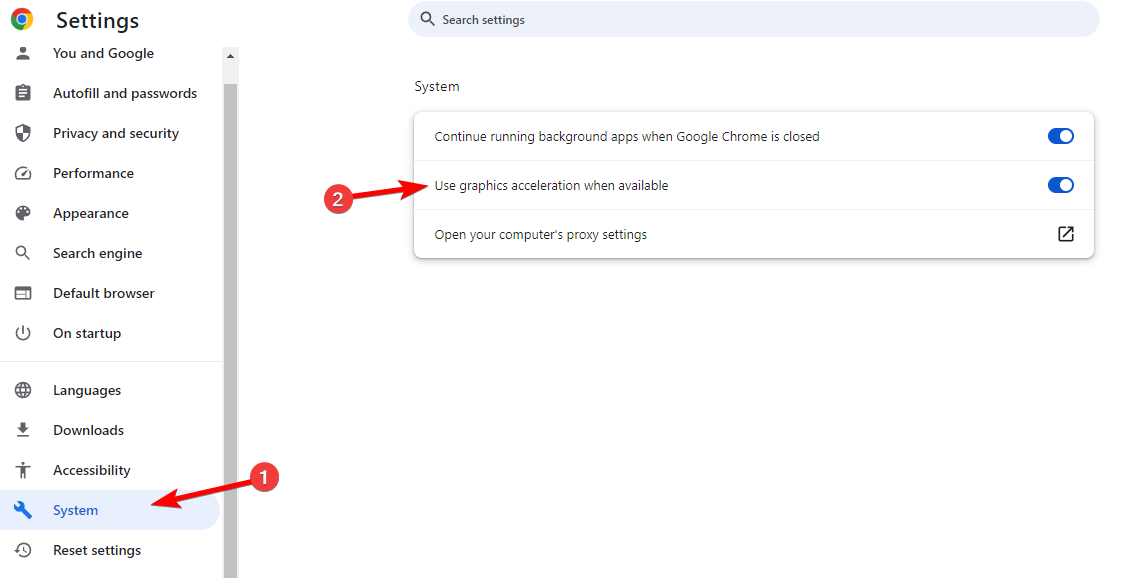Click the clipboard icon for Autofill and passwords
The image size is (1139, 578).
(23, 93)
